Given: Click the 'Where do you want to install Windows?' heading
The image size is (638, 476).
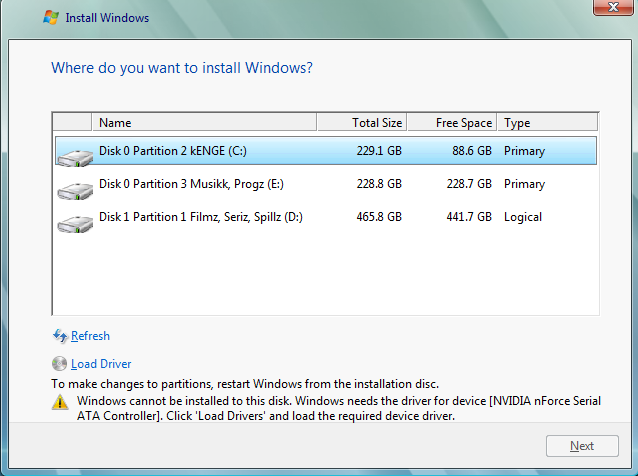Looking at the screenshot, I should [x=182, y=68].
